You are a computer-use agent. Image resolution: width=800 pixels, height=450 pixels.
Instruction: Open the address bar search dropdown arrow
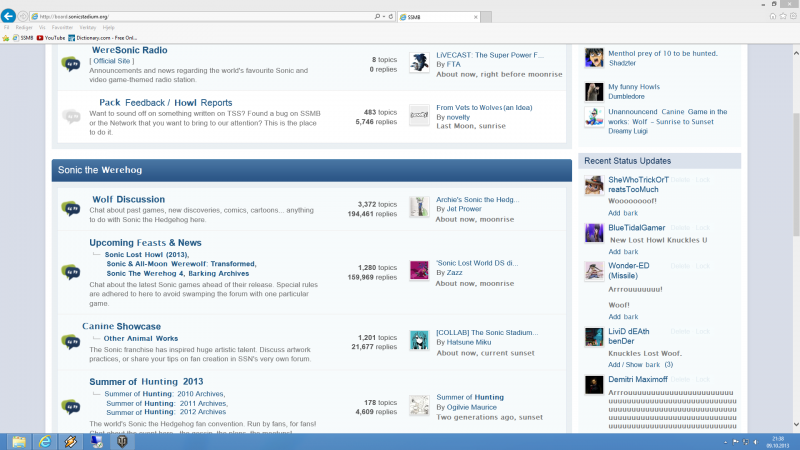tap(384, 16)
